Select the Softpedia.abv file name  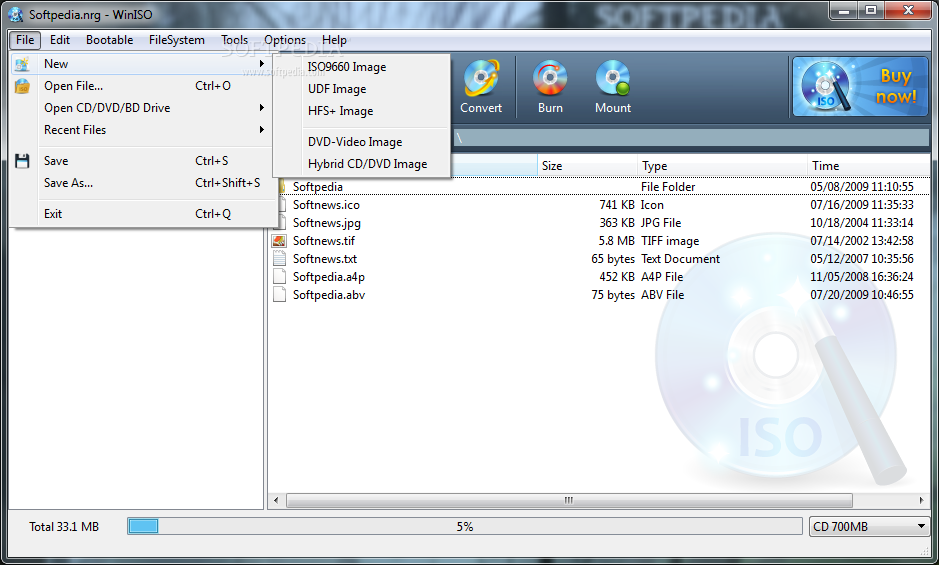[x=329, y=295]
